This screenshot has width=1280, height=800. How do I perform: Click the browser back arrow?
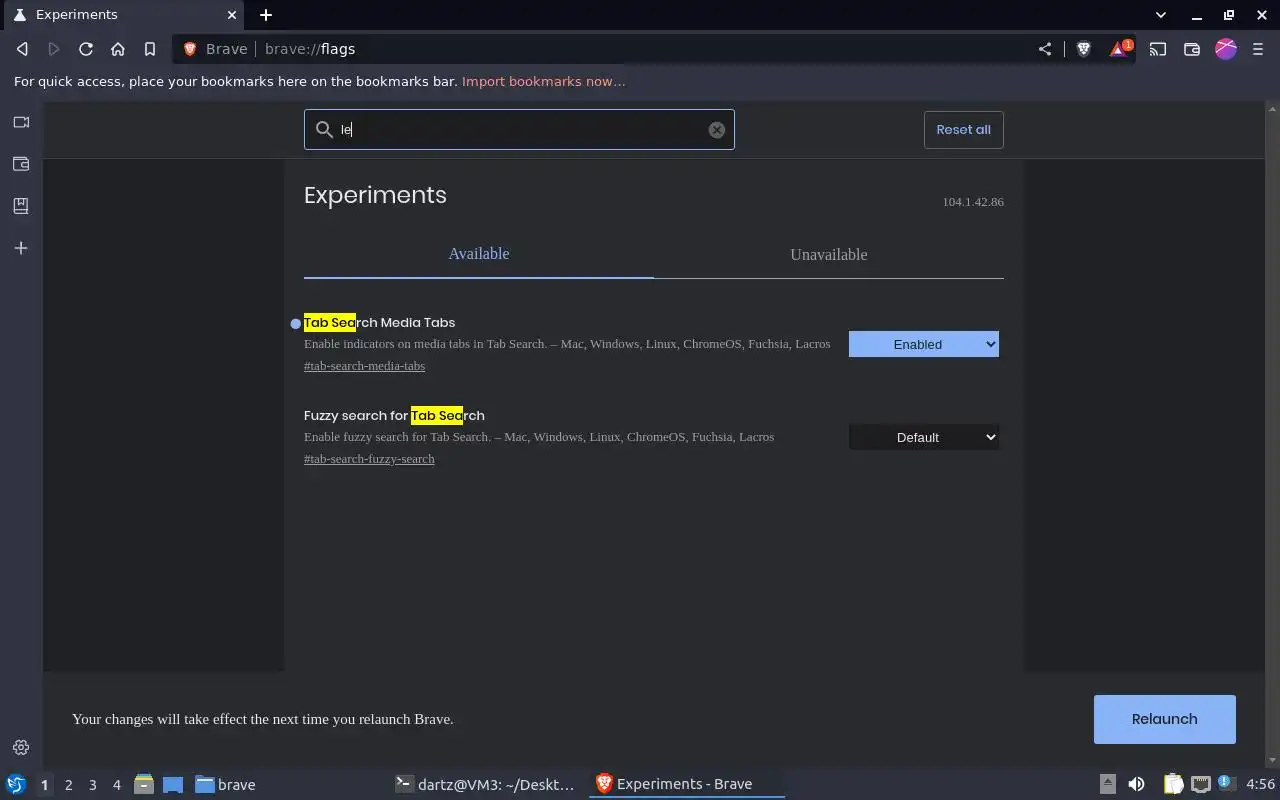(x=22, y=49)
